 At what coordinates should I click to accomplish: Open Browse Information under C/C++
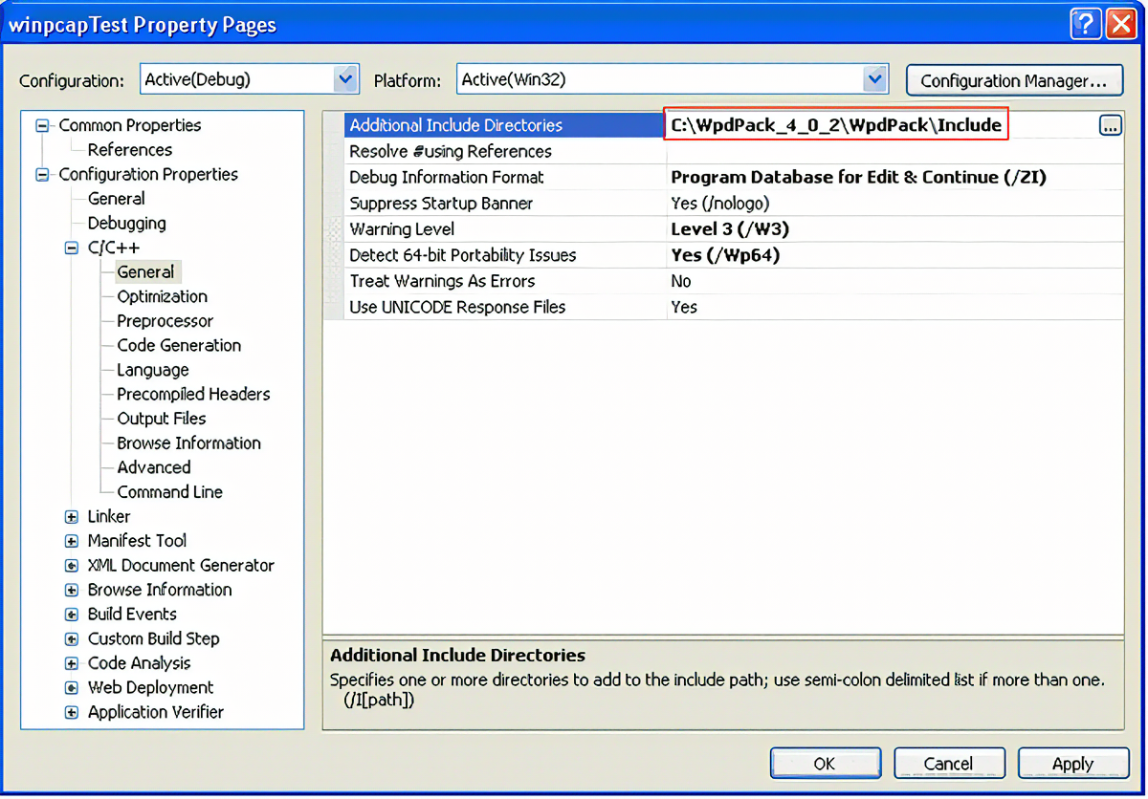(x=188, y=443)
